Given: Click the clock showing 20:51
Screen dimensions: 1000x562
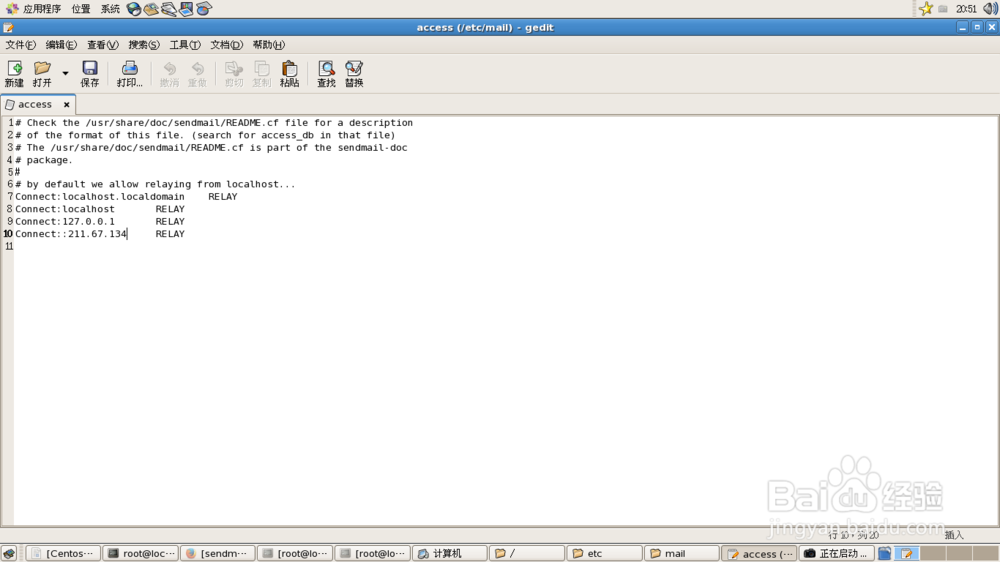Looking at the screenshot, I should [966, 9].
